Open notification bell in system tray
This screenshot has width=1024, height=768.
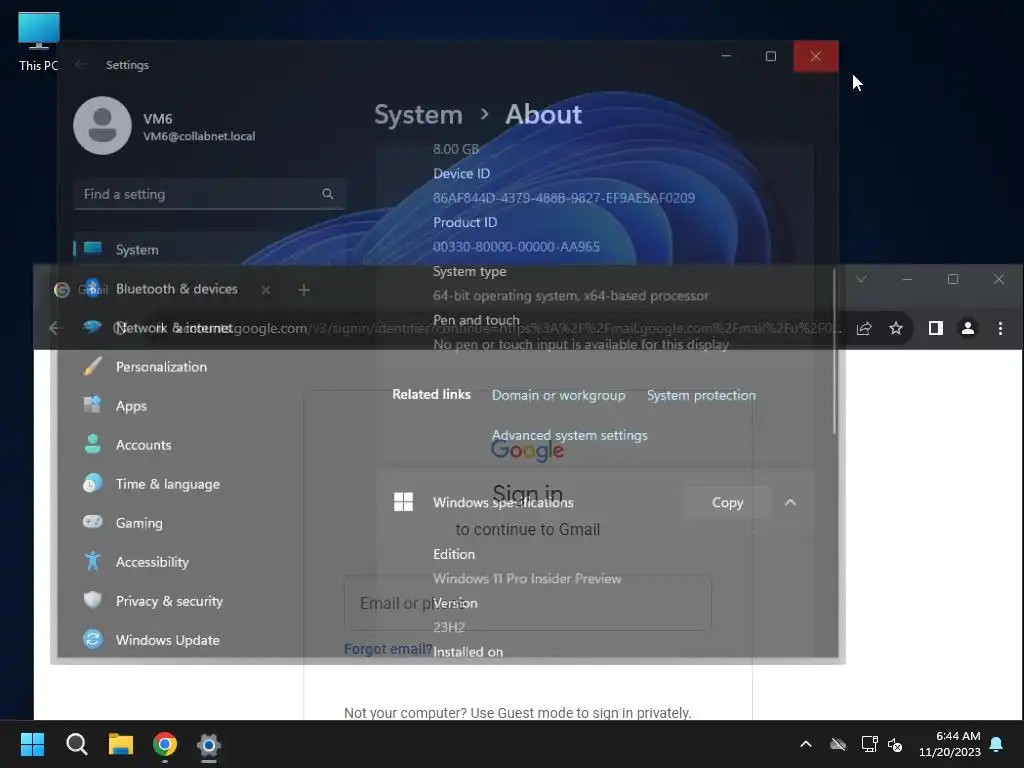pos(997,744)
